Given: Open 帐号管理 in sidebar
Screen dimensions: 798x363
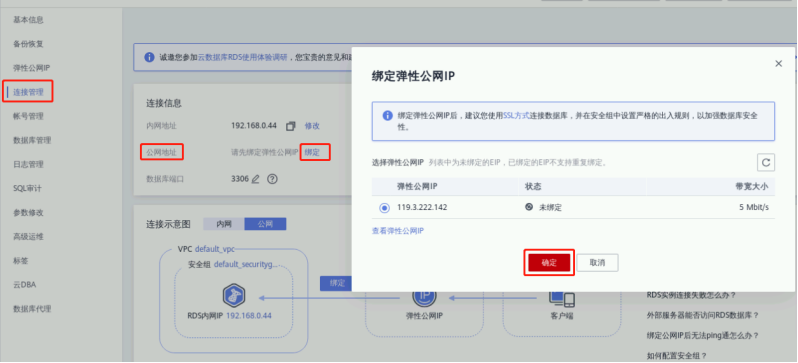Looking at the screenshot, I should click(x=28, y=116).
